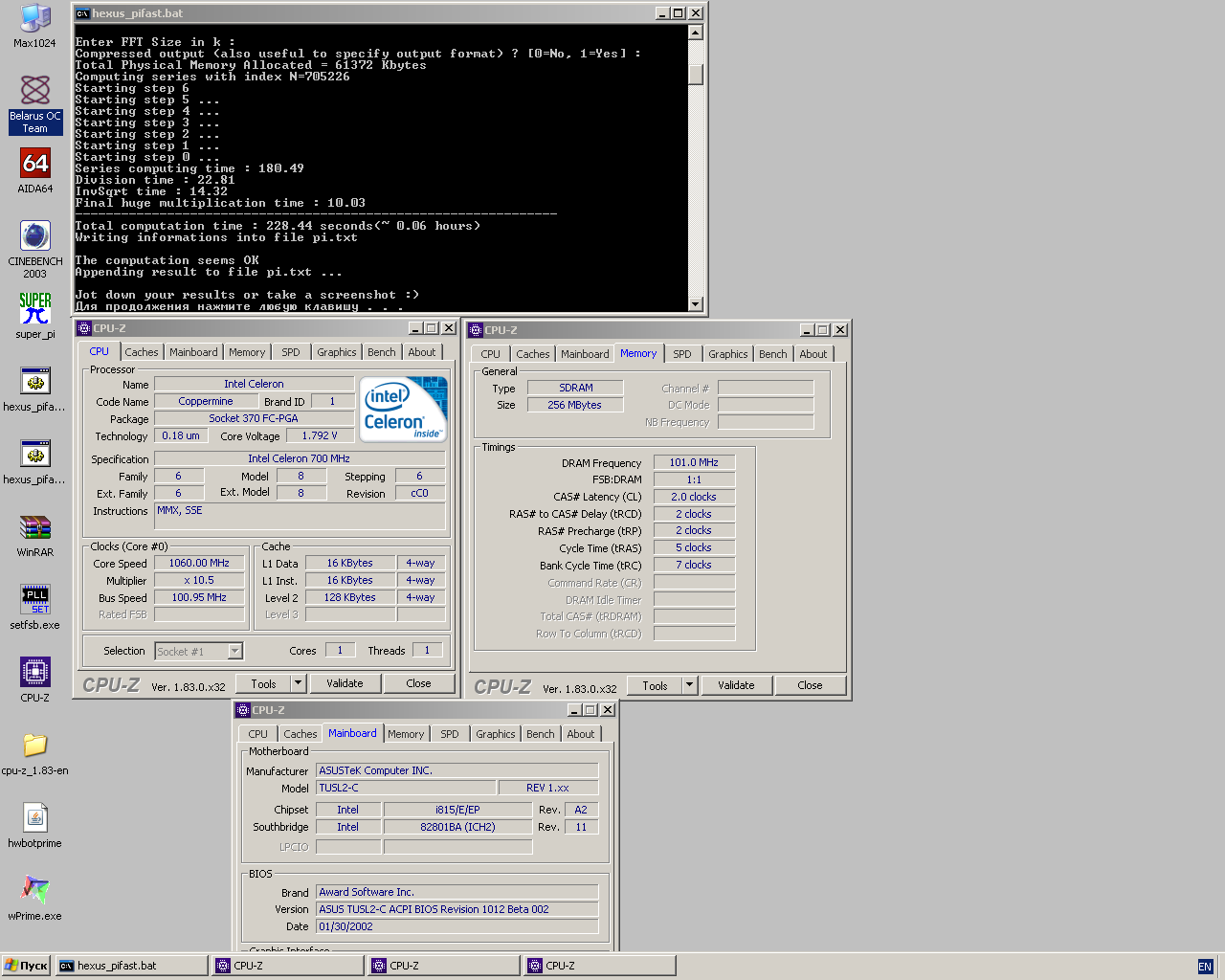The width and height of the screenshot is (1225, 980).
Task: Open the Belarus OC Team desktop shortcut
Action: (x=35, y=104)
